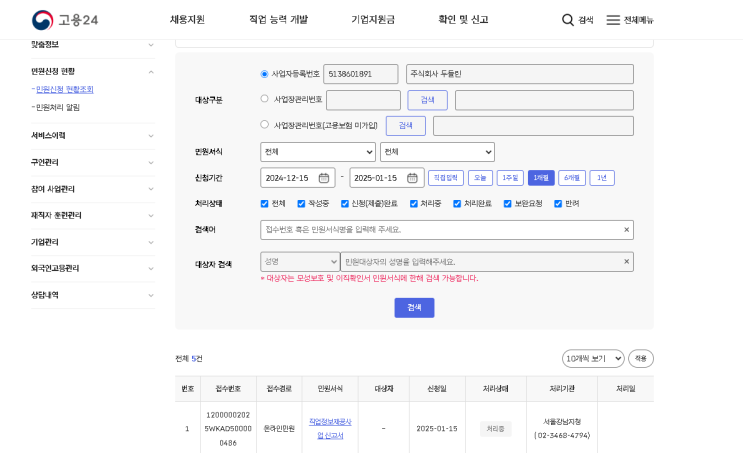Screen dimensions: 743x453
Task: Open first 민원서식 전체 dropdown
Action: click(318, 152)
